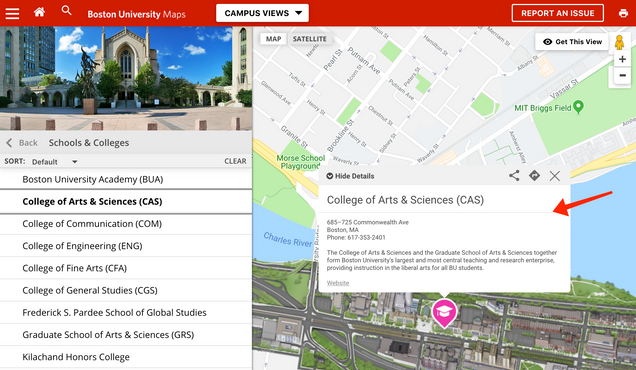Image resolution: width=636 pixels, height=370 pixels.
Task: Expand the Sort Default dropdown
Action: coord(54,161)
